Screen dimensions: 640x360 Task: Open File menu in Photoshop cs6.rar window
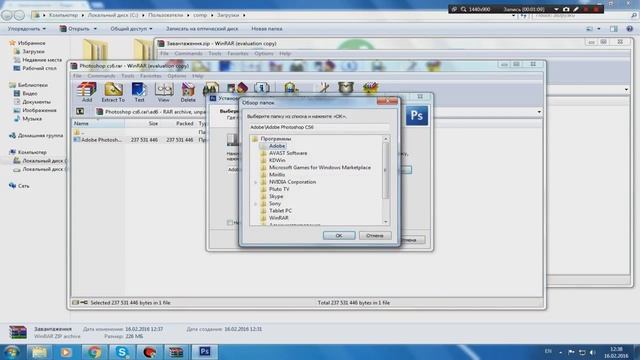click(x=77, y=76)
